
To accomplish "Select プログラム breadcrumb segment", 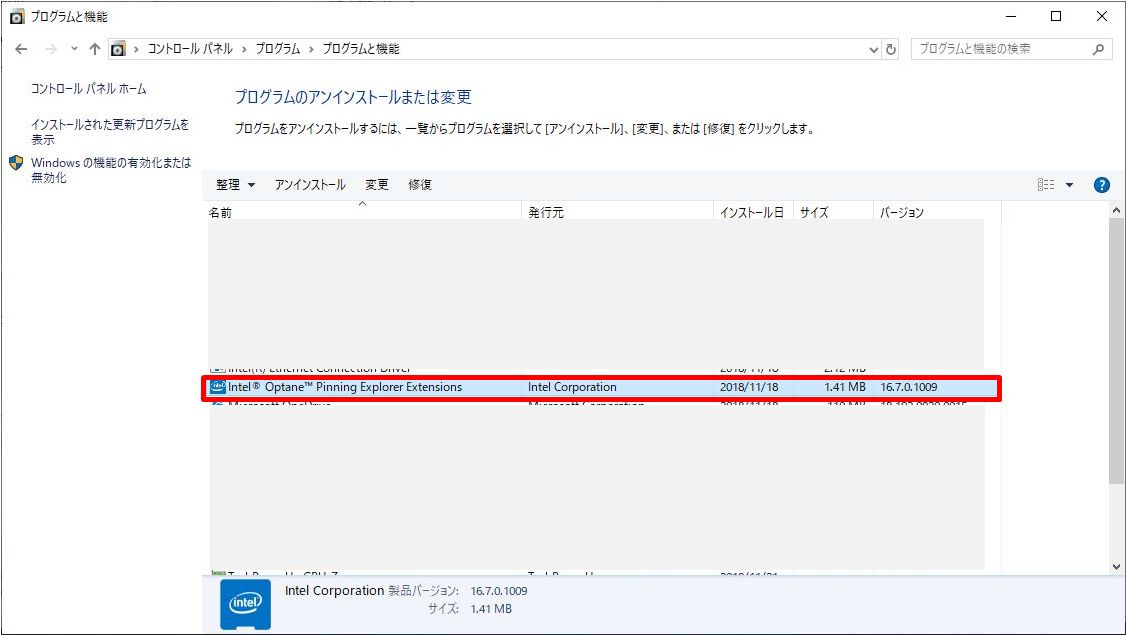I will click(277, 49).
